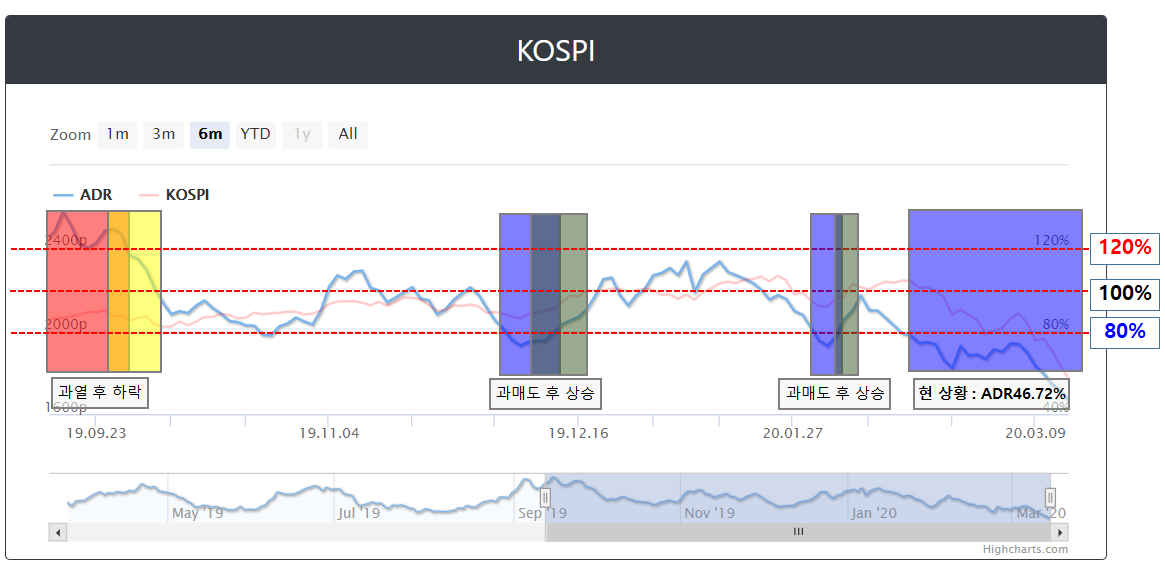Click the 2400p axis label
The width and height of the screenshot is (1165, 575).
[x=66, y=240]
